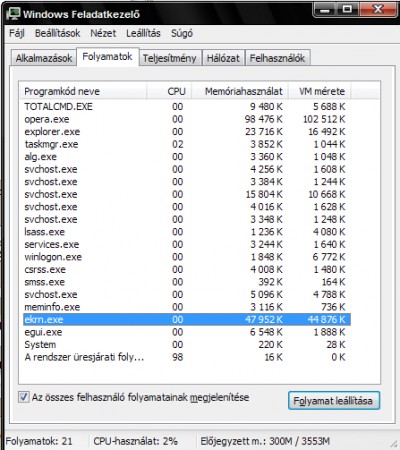Click the 44 876 K VM size value
400x450 pixels.
point(327,319)
